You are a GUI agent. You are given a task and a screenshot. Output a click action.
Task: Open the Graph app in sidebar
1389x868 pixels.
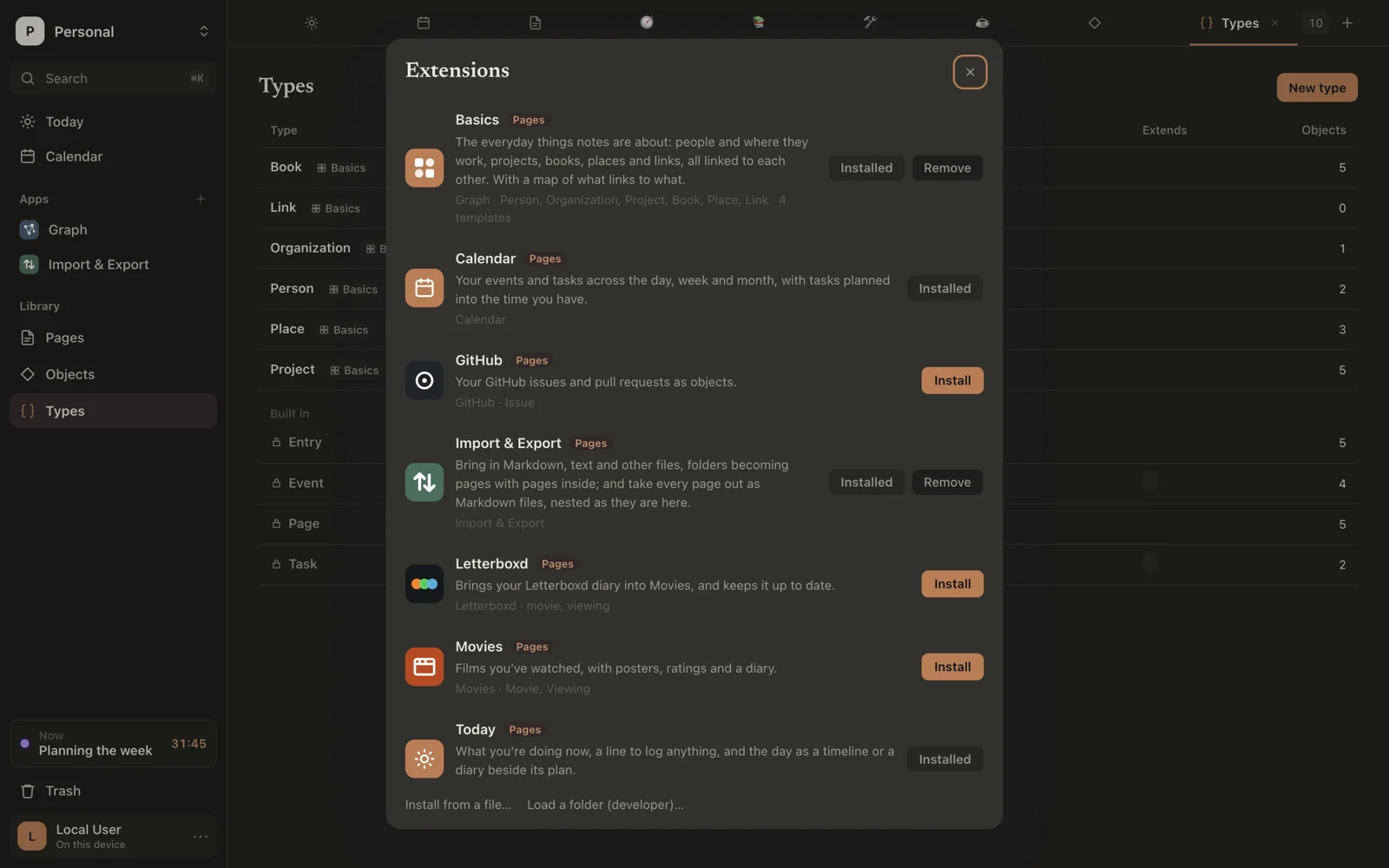tap(114, 229)
